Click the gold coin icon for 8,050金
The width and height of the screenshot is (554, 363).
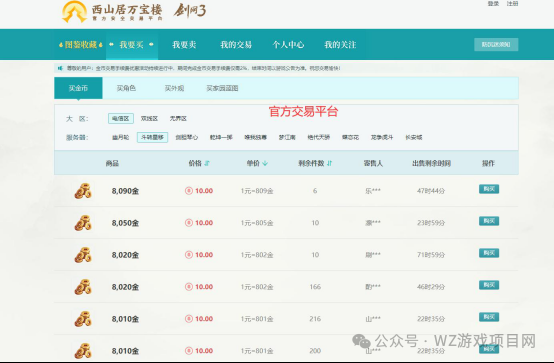click(x=83, y=223)
